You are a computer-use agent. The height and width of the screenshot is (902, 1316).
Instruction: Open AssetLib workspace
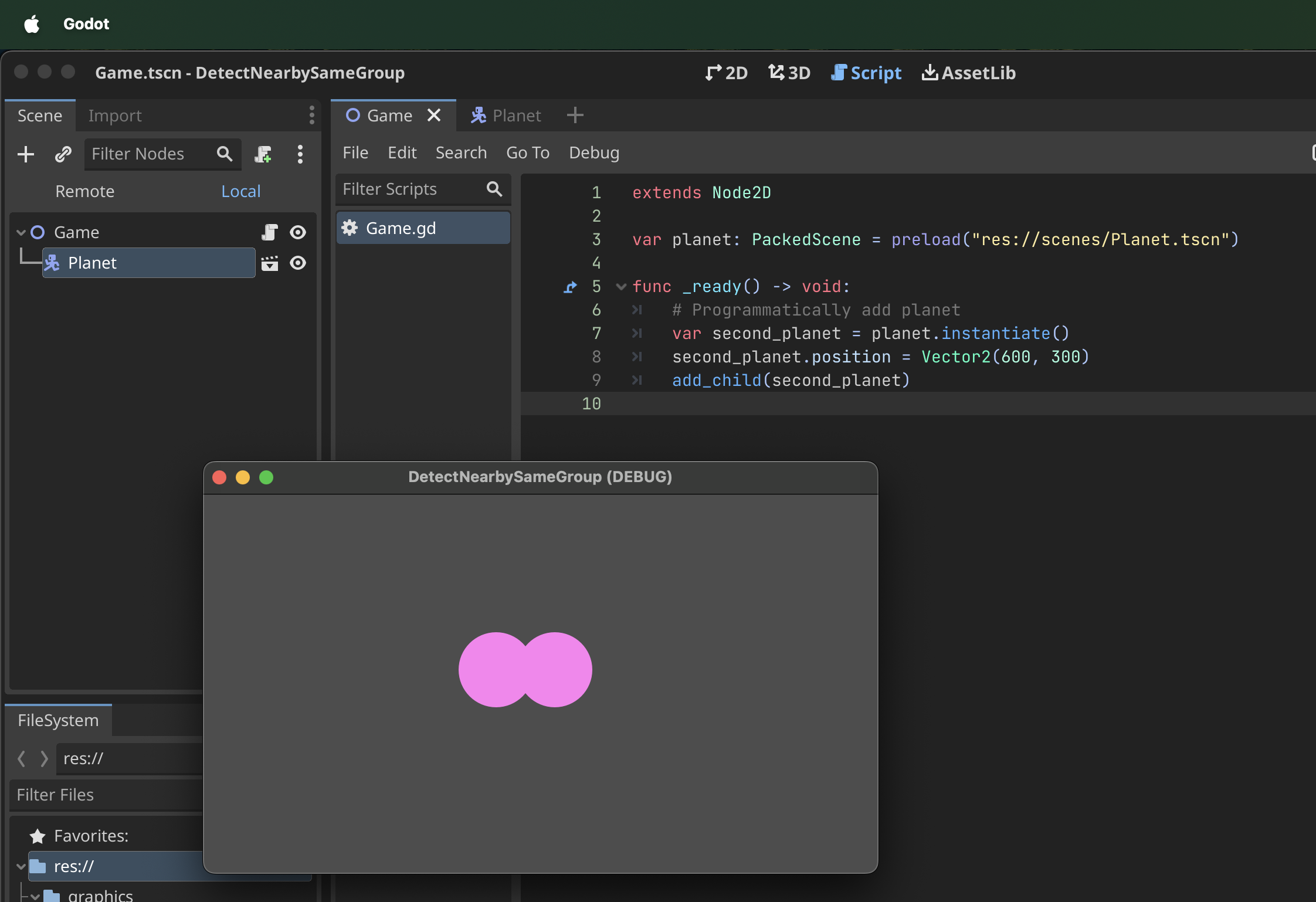pyautogui.click(x=969, y=73)
